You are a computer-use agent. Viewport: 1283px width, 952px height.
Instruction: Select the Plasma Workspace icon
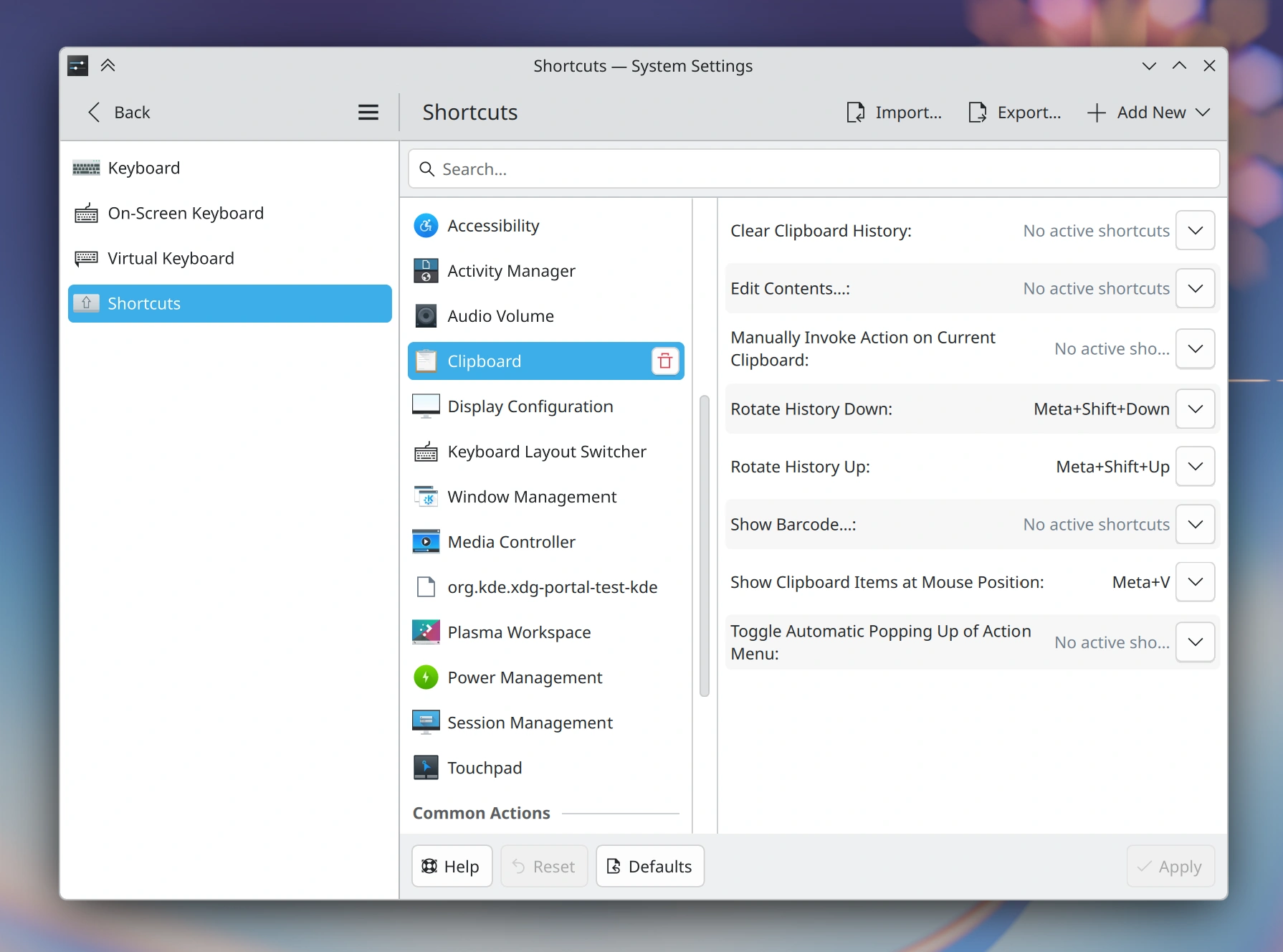point(426,632)
